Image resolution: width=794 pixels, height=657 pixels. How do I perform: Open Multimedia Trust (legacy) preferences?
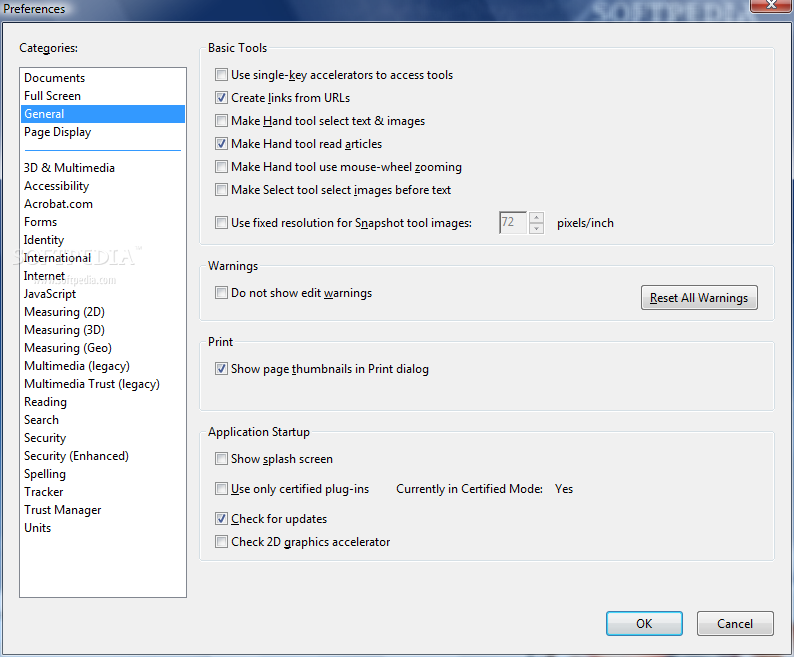103,384
